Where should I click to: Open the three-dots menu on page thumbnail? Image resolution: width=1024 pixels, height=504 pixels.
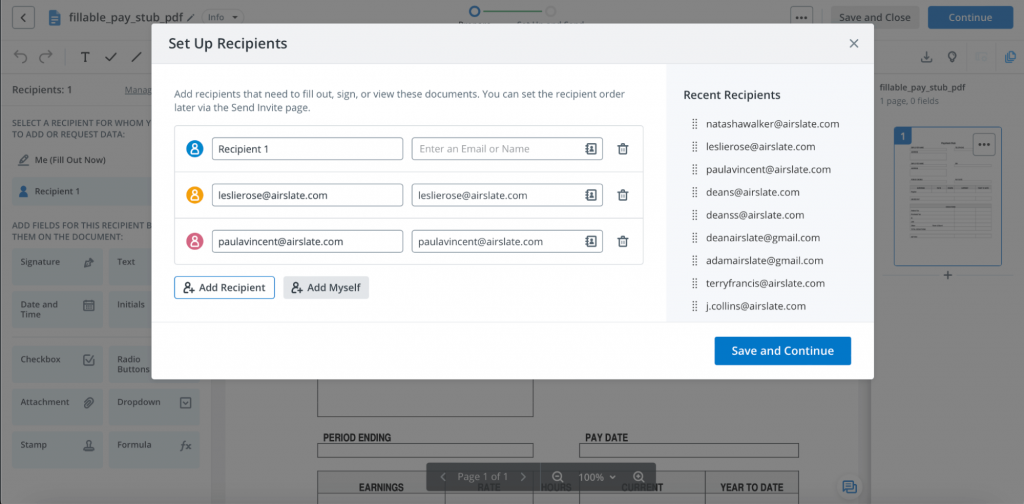pyautogui.click(x=984, y=144)
